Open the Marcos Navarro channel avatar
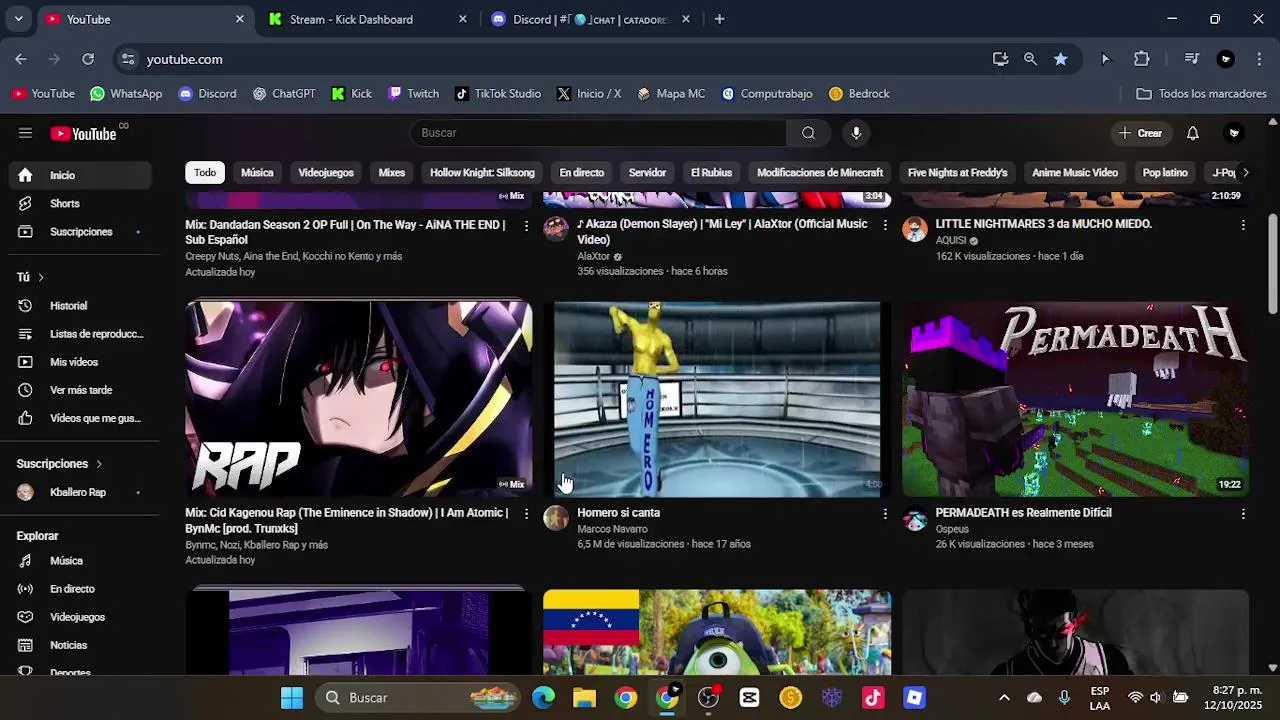This screenshot has width=1280, height=720. click(x=556, y=518)
